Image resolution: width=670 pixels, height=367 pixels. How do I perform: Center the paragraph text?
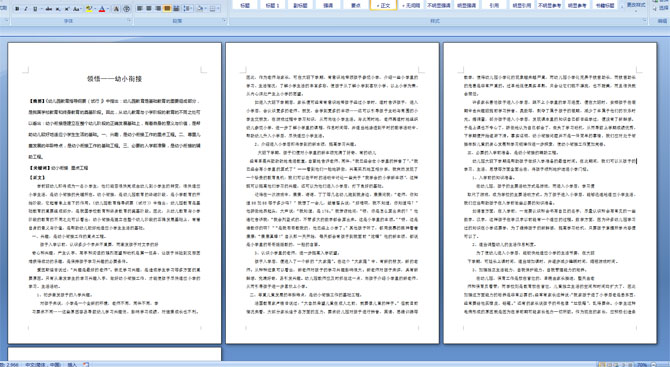click(x=149, y=9)
